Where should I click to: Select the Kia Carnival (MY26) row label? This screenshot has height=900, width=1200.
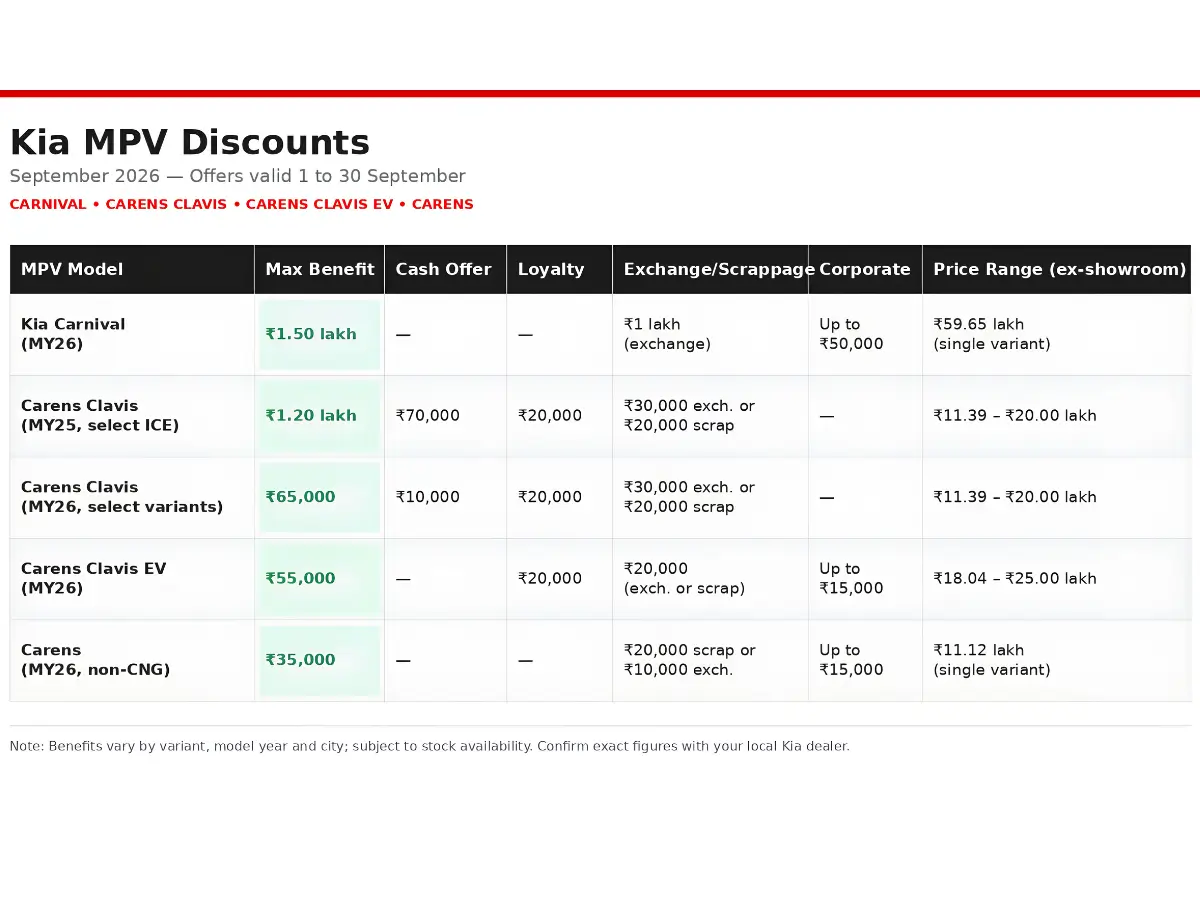coord(73,334)
